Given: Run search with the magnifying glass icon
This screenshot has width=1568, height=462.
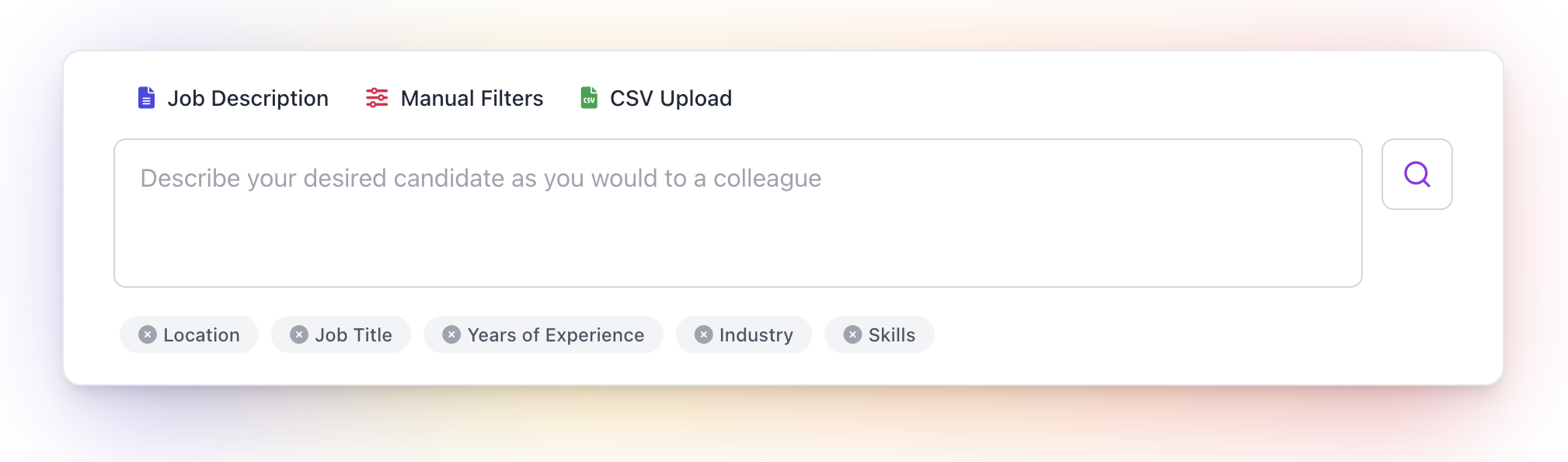Looking at the screenshot, I should coord(1416,174).
